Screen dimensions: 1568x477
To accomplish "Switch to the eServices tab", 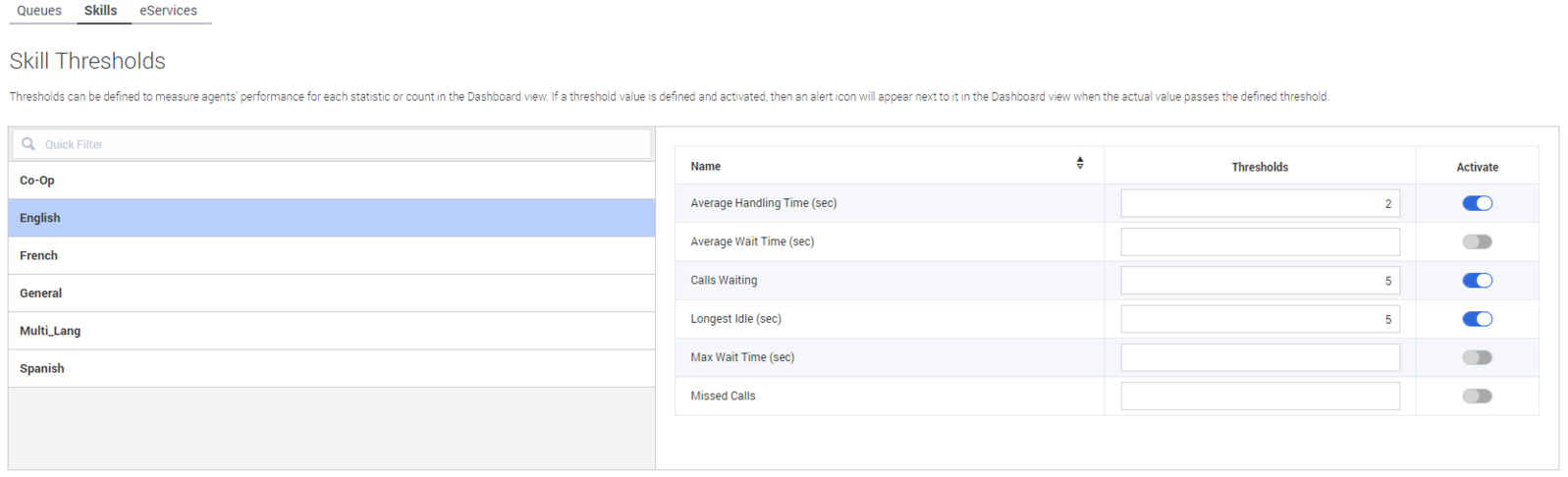I will (x=168, y=11).
